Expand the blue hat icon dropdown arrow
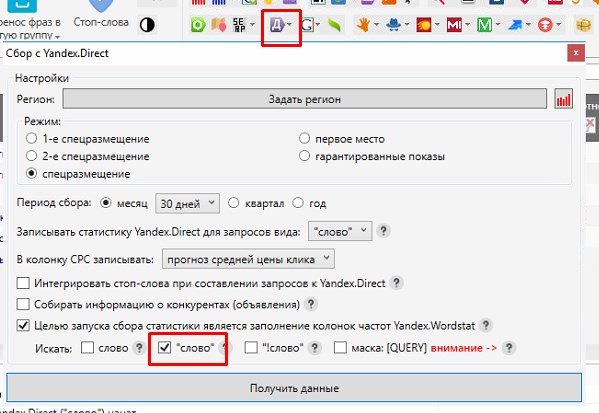This screenshot has height=413, width=599. click(407, 24)
